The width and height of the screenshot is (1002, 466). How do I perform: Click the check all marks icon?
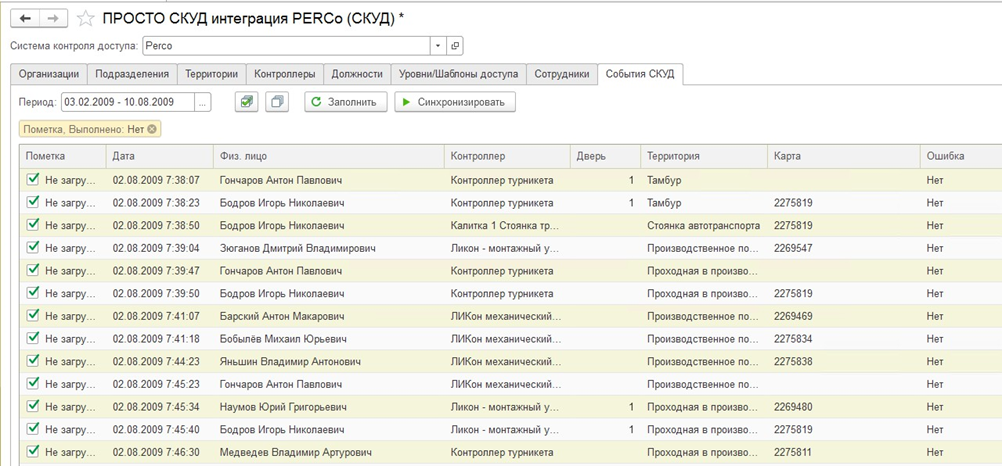[246, 101]
